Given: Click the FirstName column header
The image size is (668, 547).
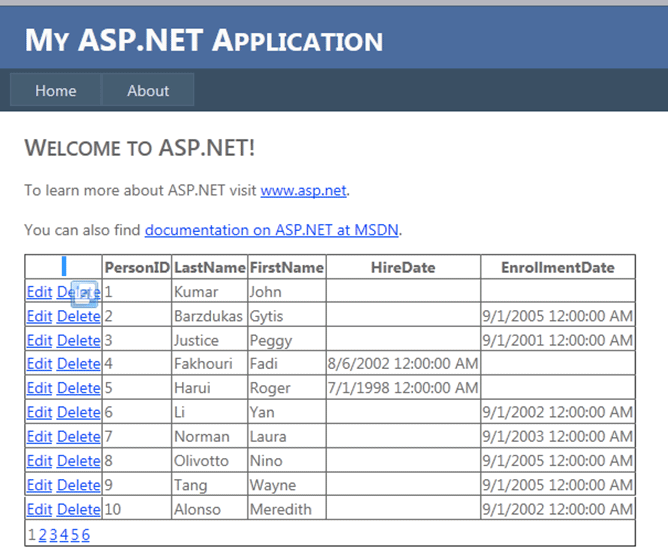Looking at the screenshot, I should 287,267.
